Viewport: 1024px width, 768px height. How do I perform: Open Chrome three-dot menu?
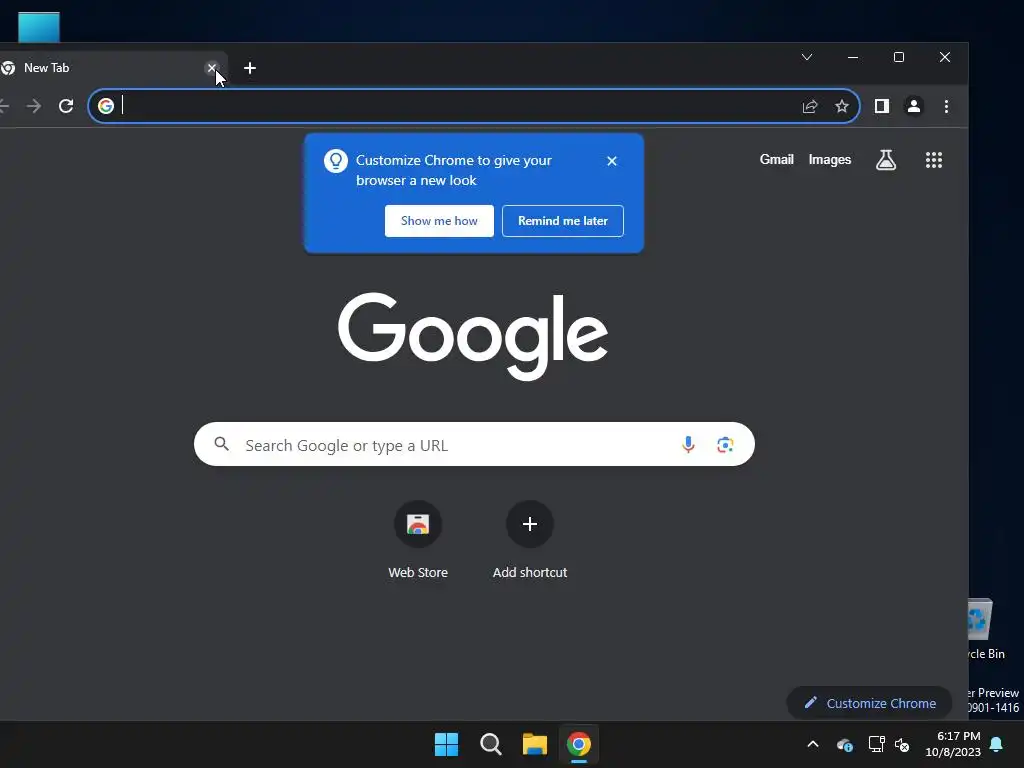[x=946, y=106]
